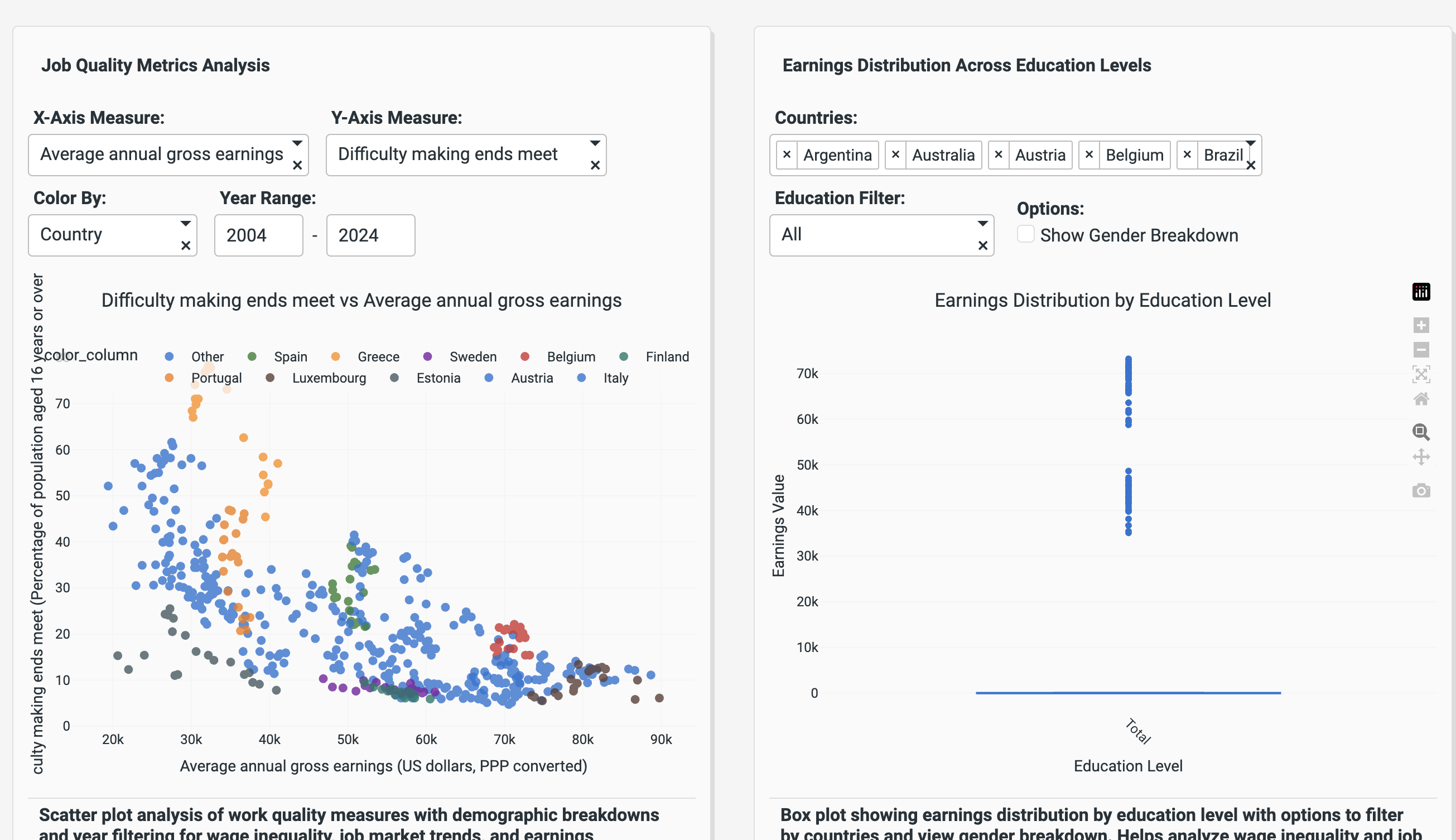
Task: Remove Argentina tag from Countries
Action: point(786,155)
